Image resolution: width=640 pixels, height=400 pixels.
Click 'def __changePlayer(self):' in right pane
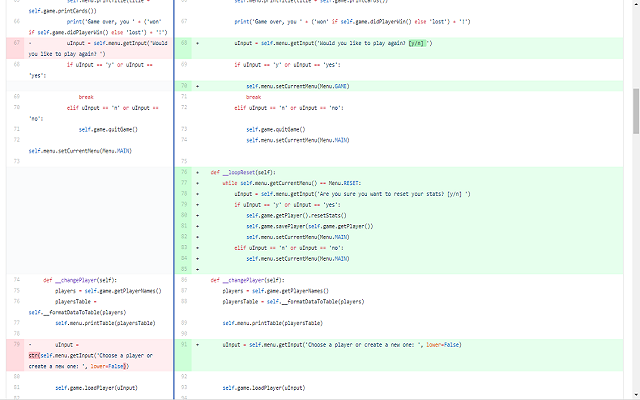pos(247,280)
